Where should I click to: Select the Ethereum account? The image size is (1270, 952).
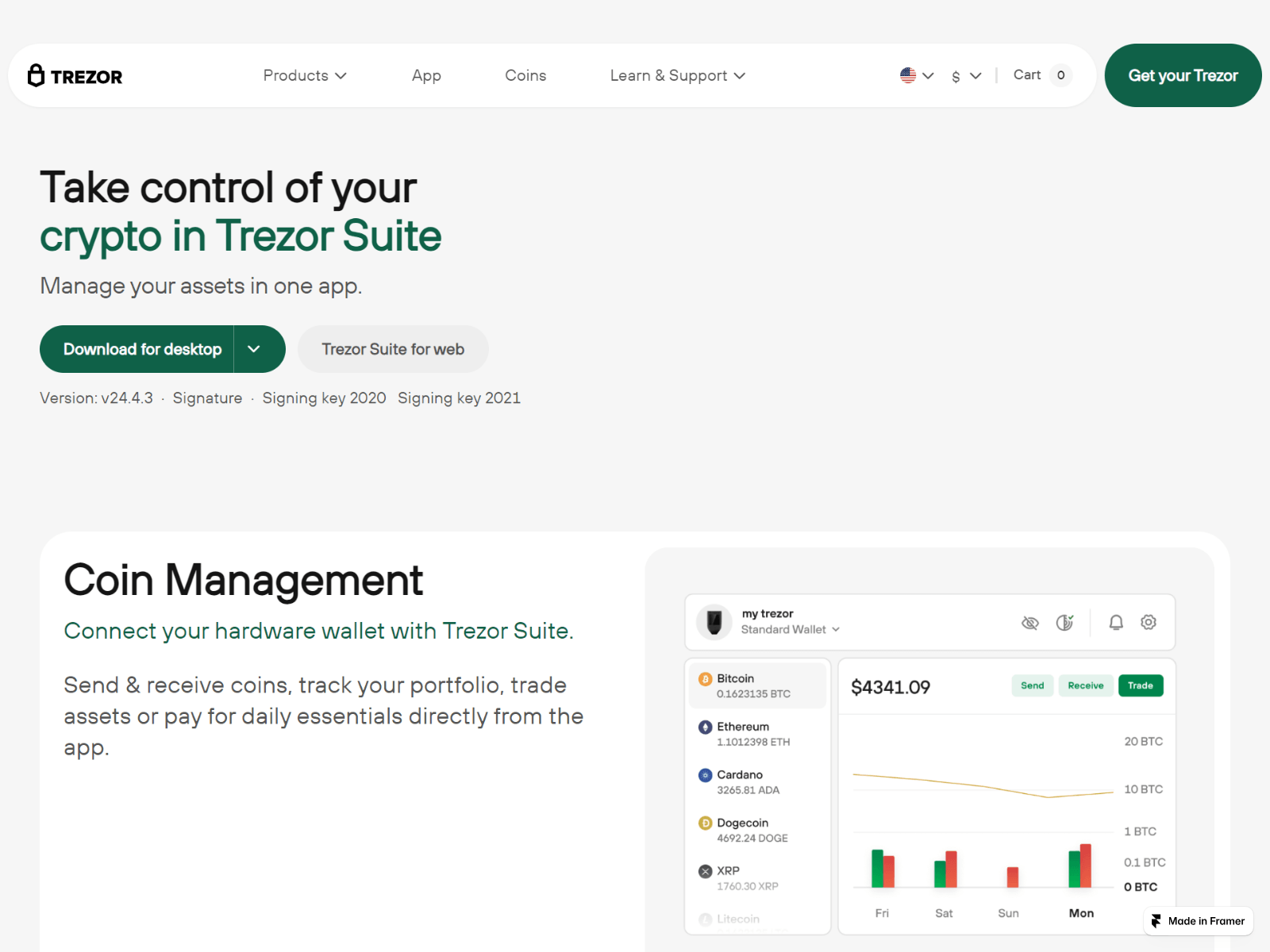pyautogui.click(x=757, y=734)
